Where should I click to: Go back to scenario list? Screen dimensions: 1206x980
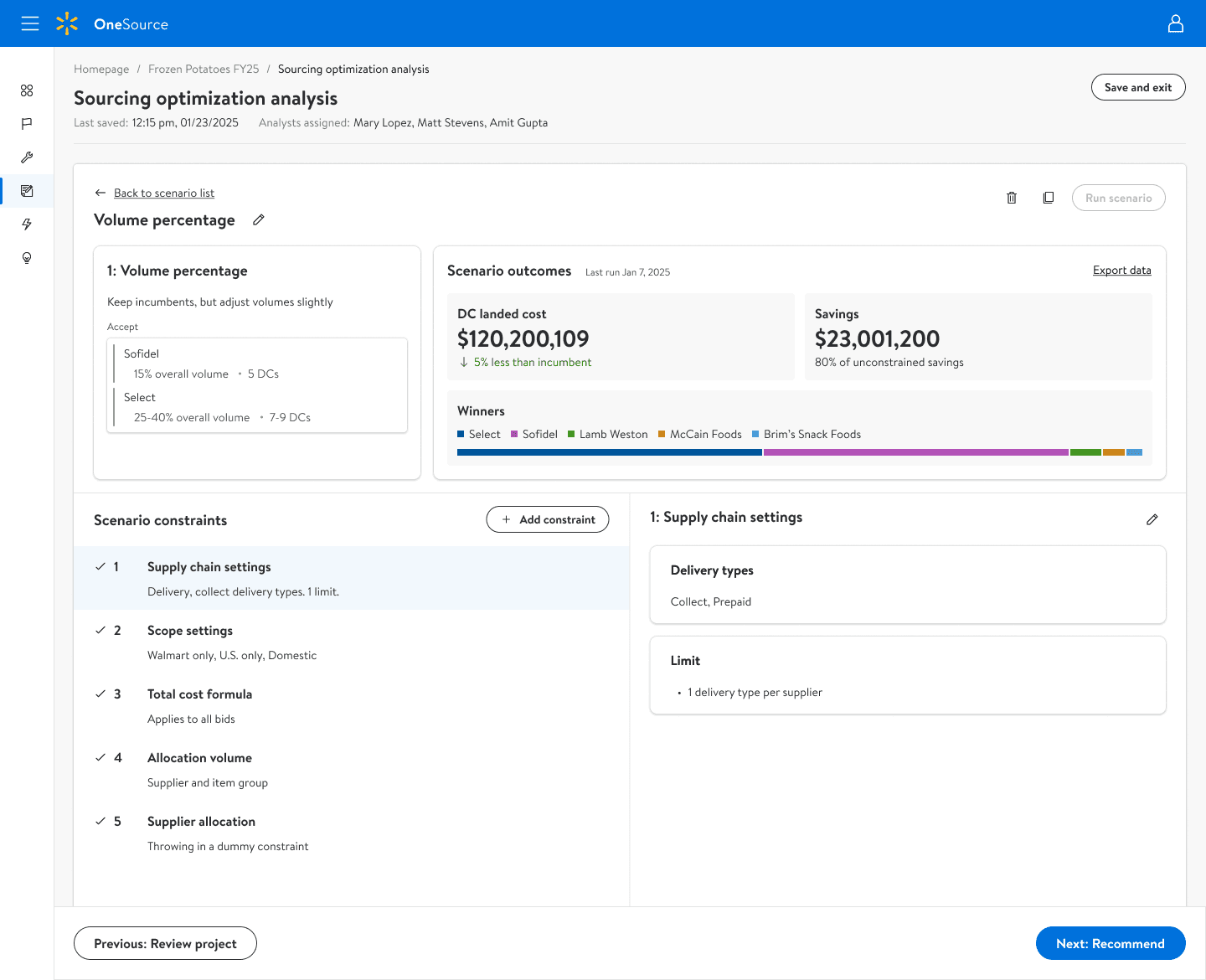coord(163,193)
